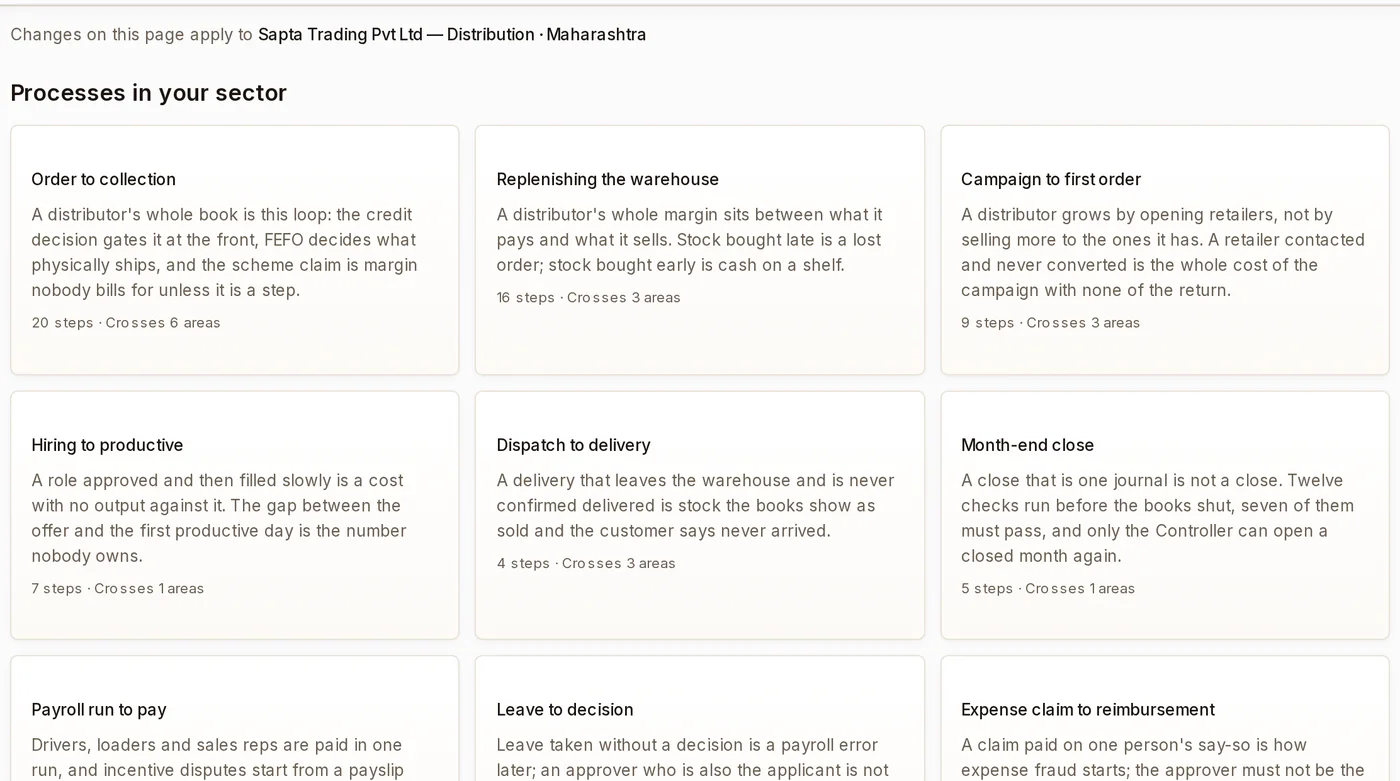The image size is (1400, 781).
Task: Click the "Processes in your sector" heading
Action: tap(148, 93)
